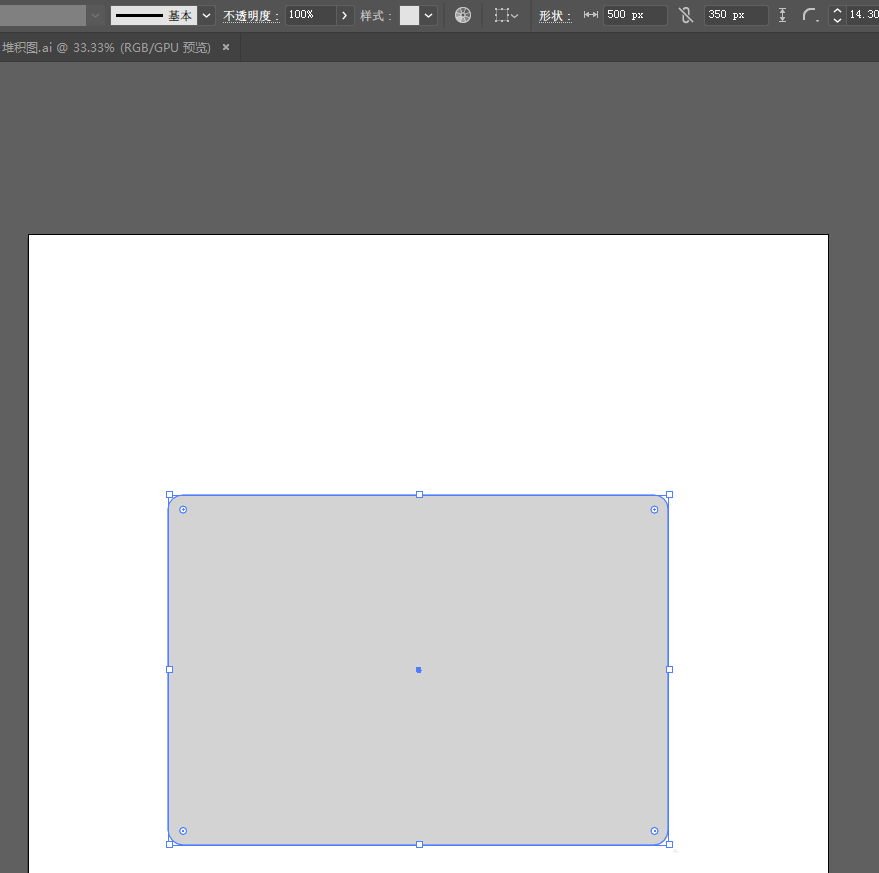Close the 堆积图.ai document tab
The image size is (879, 873).
coord(226,47)
